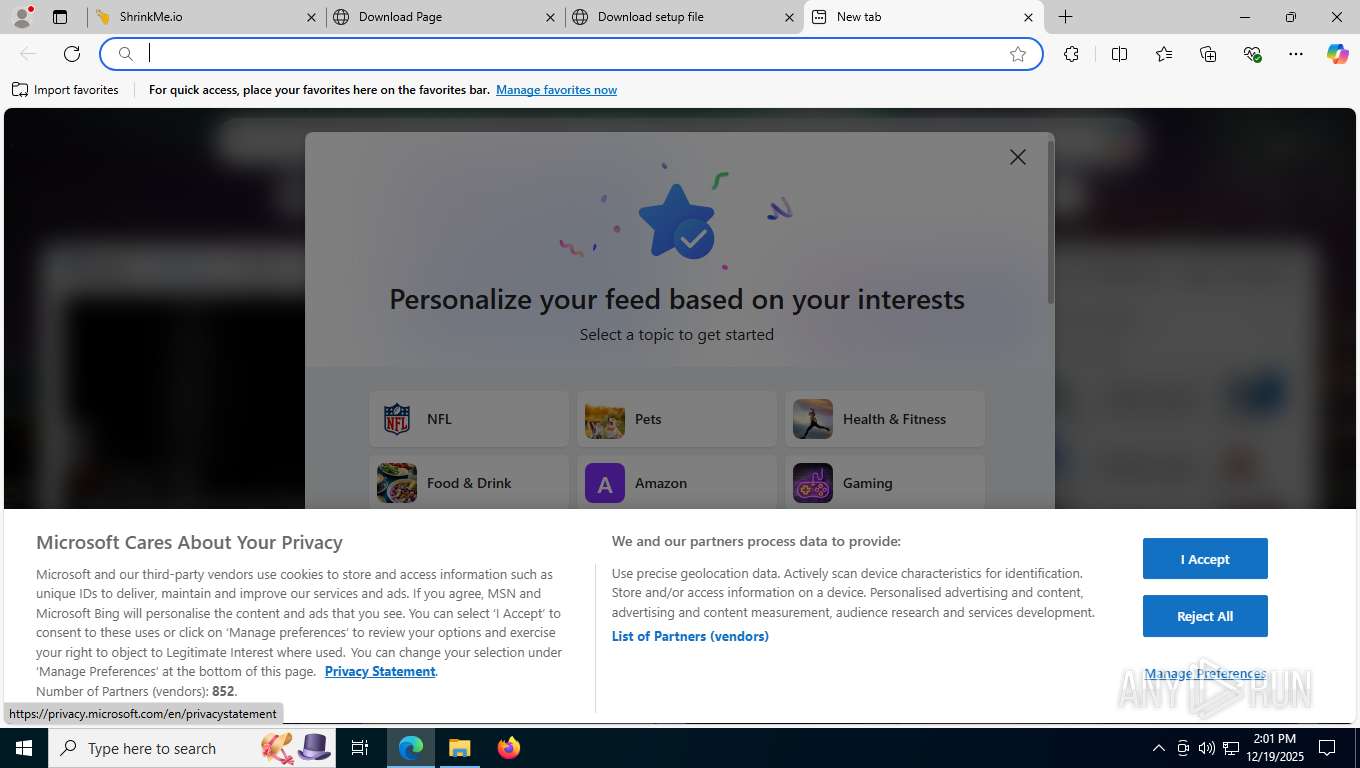Add this page to favorites star
The width and height of the screenshot is (1360, 768).
[x=1018, y=54]
